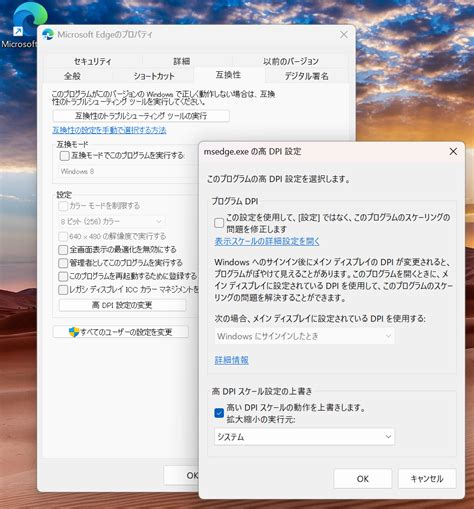
Task: Open the 表示スケールの詳細設定を開く link
Action: point(267,241)
